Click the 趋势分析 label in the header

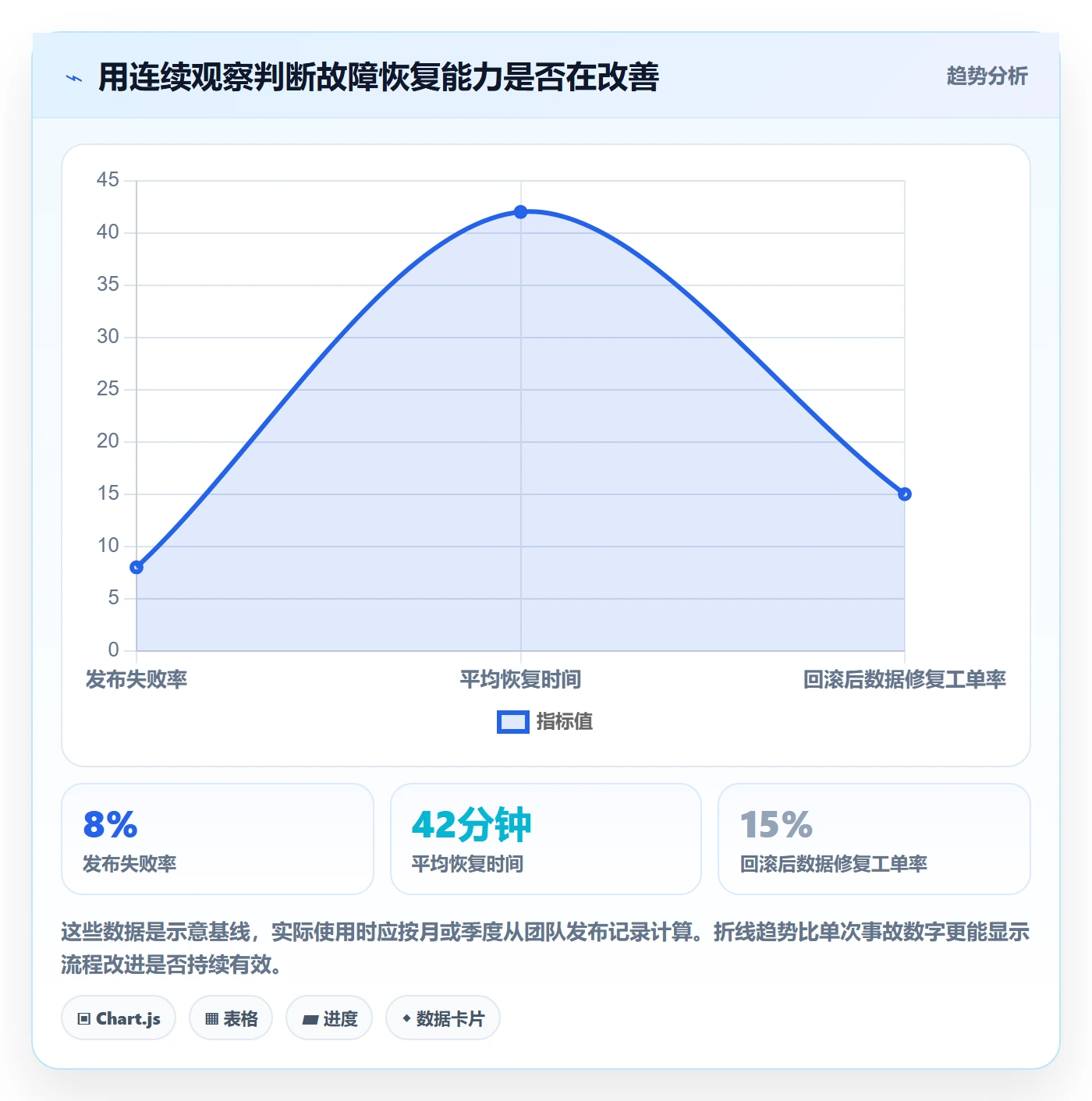click(987, 76)
